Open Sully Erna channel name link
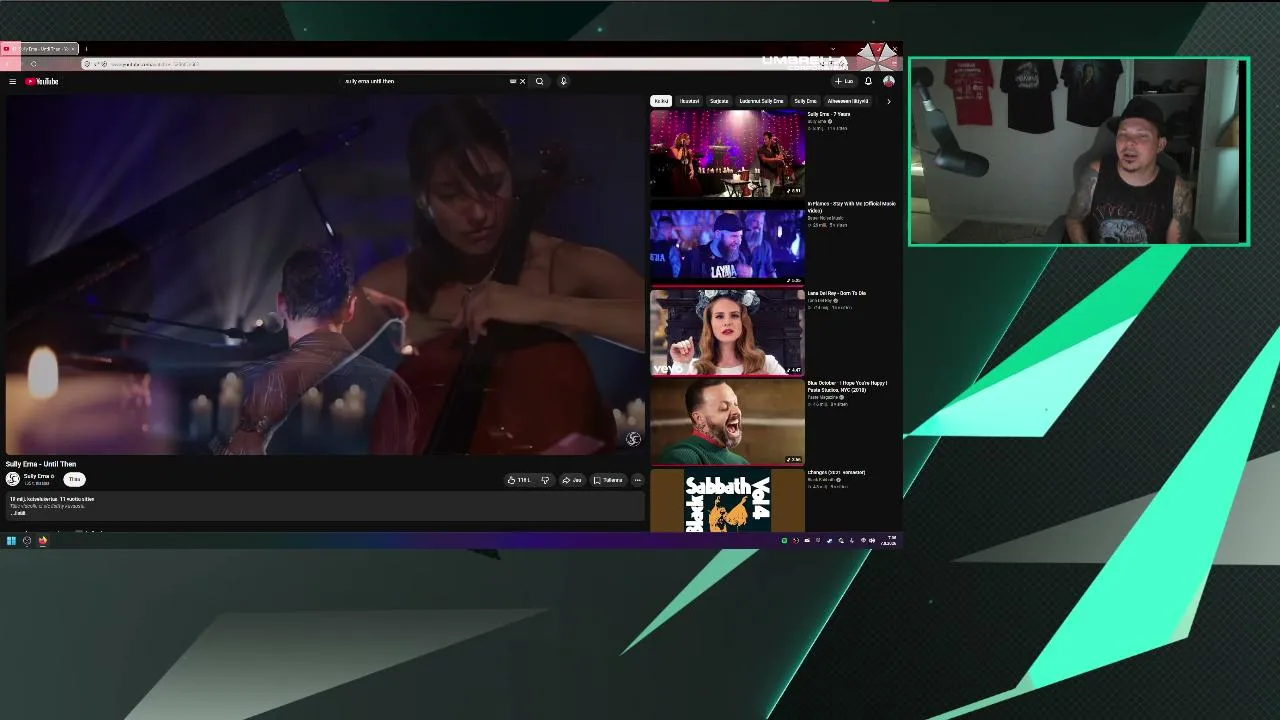 click(37, 476)
